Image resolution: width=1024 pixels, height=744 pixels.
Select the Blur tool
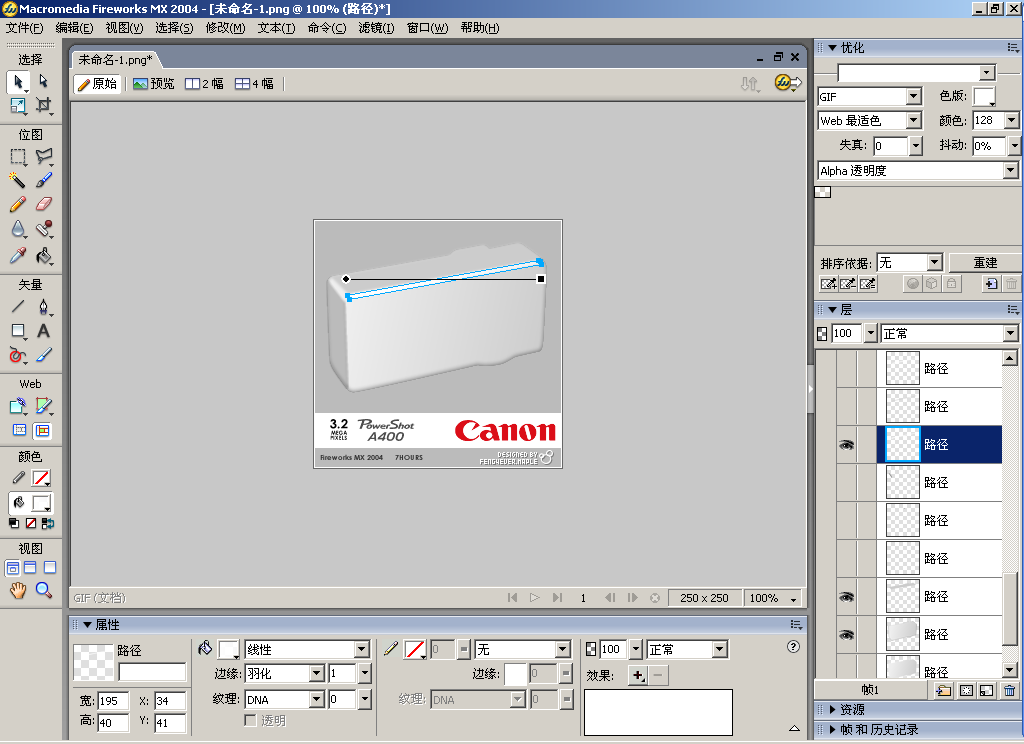point(18,229)
